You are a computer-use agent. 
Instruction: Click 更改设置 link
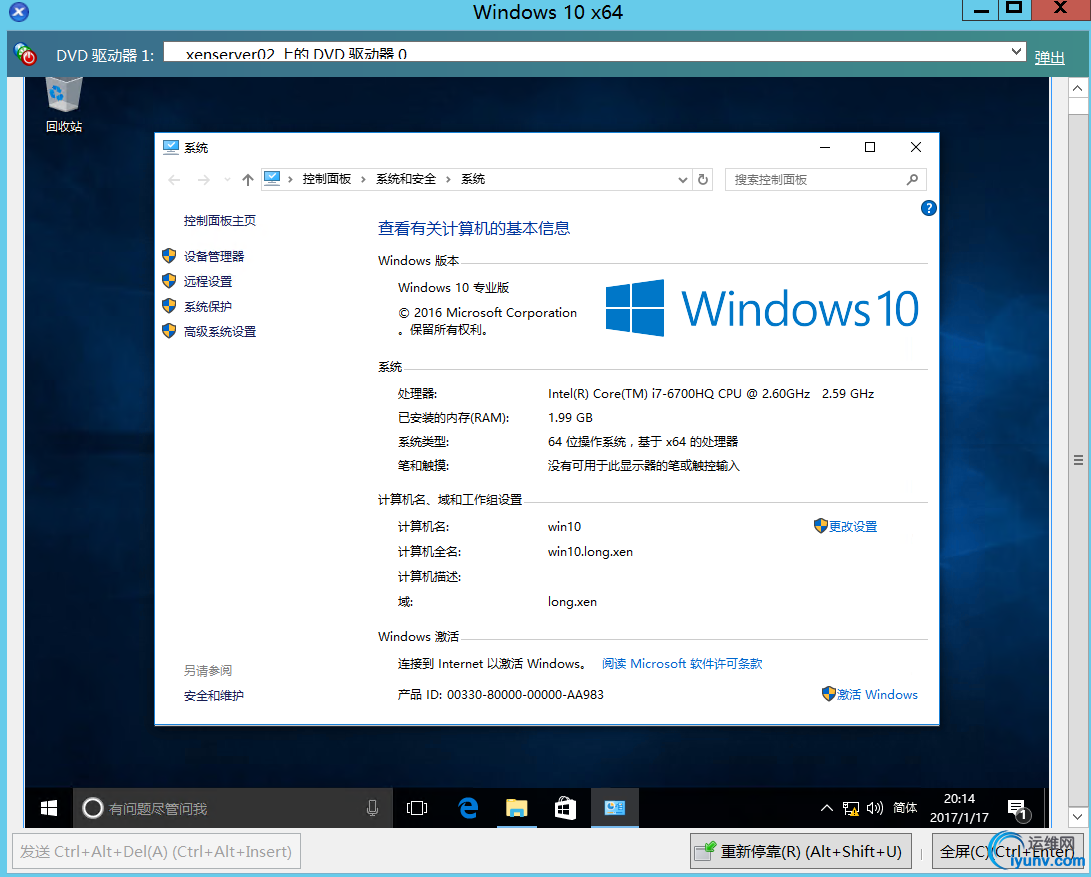click(x=852, y=526)
